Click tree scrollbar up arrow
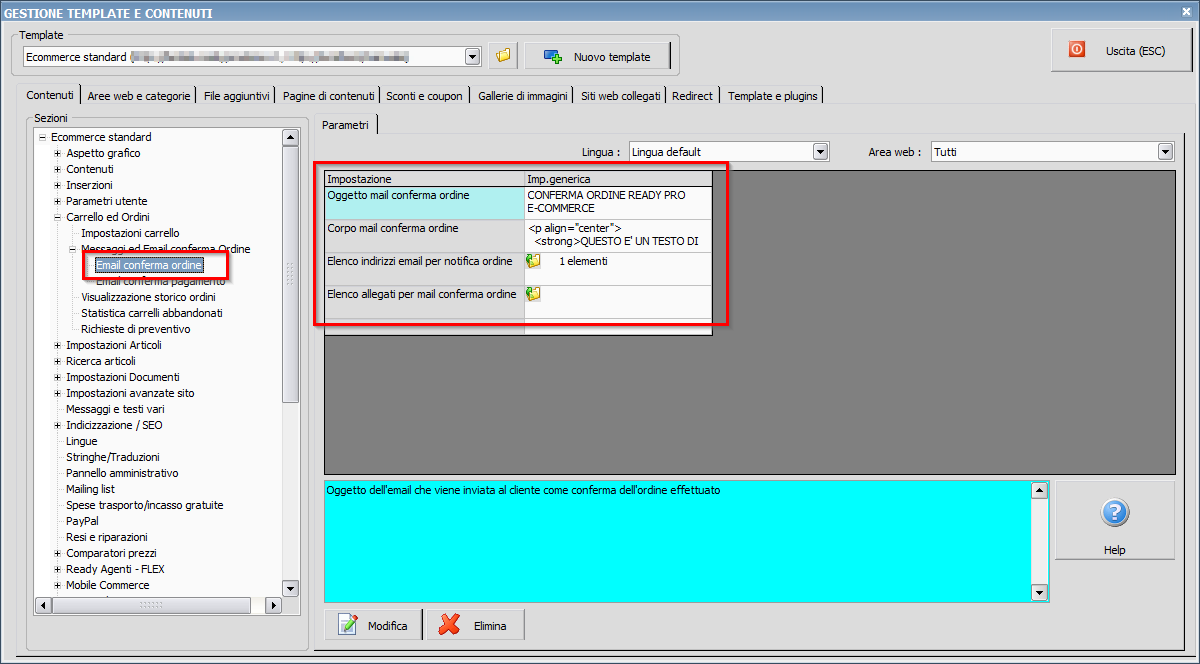 (x=290, y=138)
